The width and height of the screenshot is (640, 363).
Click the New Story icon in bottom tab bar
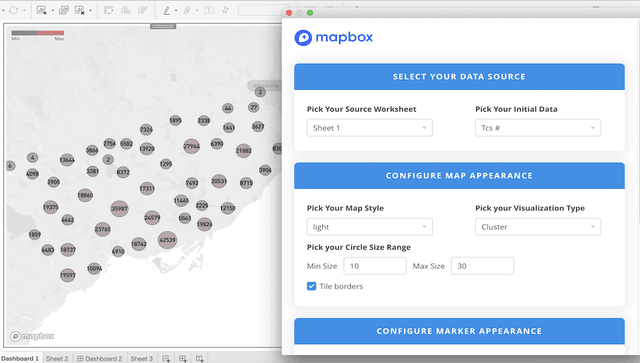(199, 358)
